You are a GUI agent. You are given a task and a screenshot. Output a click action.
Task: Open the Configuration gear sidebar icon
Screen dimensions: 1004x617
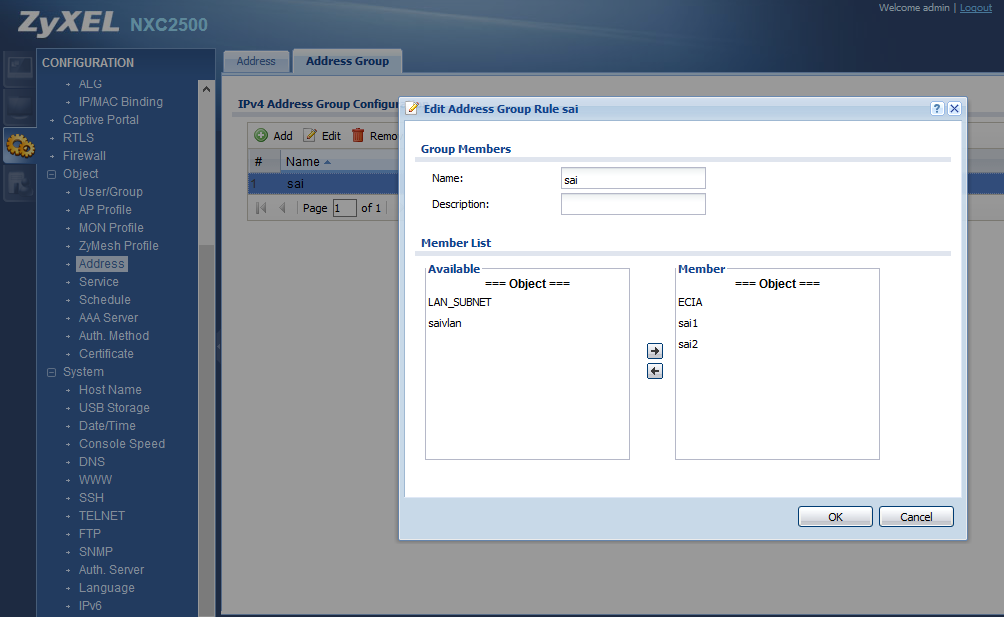pos(19,146)
